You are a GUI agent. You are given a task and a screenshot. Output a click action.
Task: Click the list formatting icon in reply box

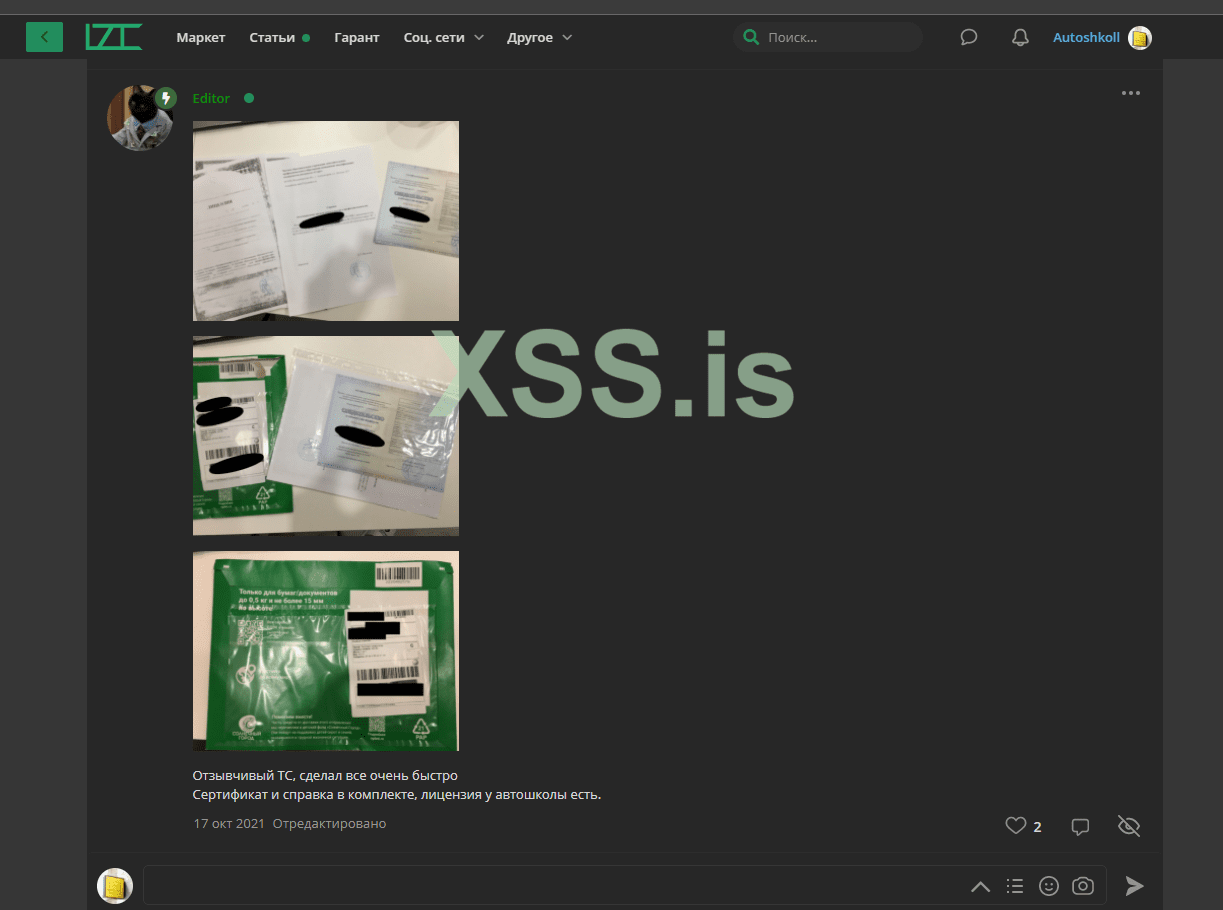tap(1015, 886)
